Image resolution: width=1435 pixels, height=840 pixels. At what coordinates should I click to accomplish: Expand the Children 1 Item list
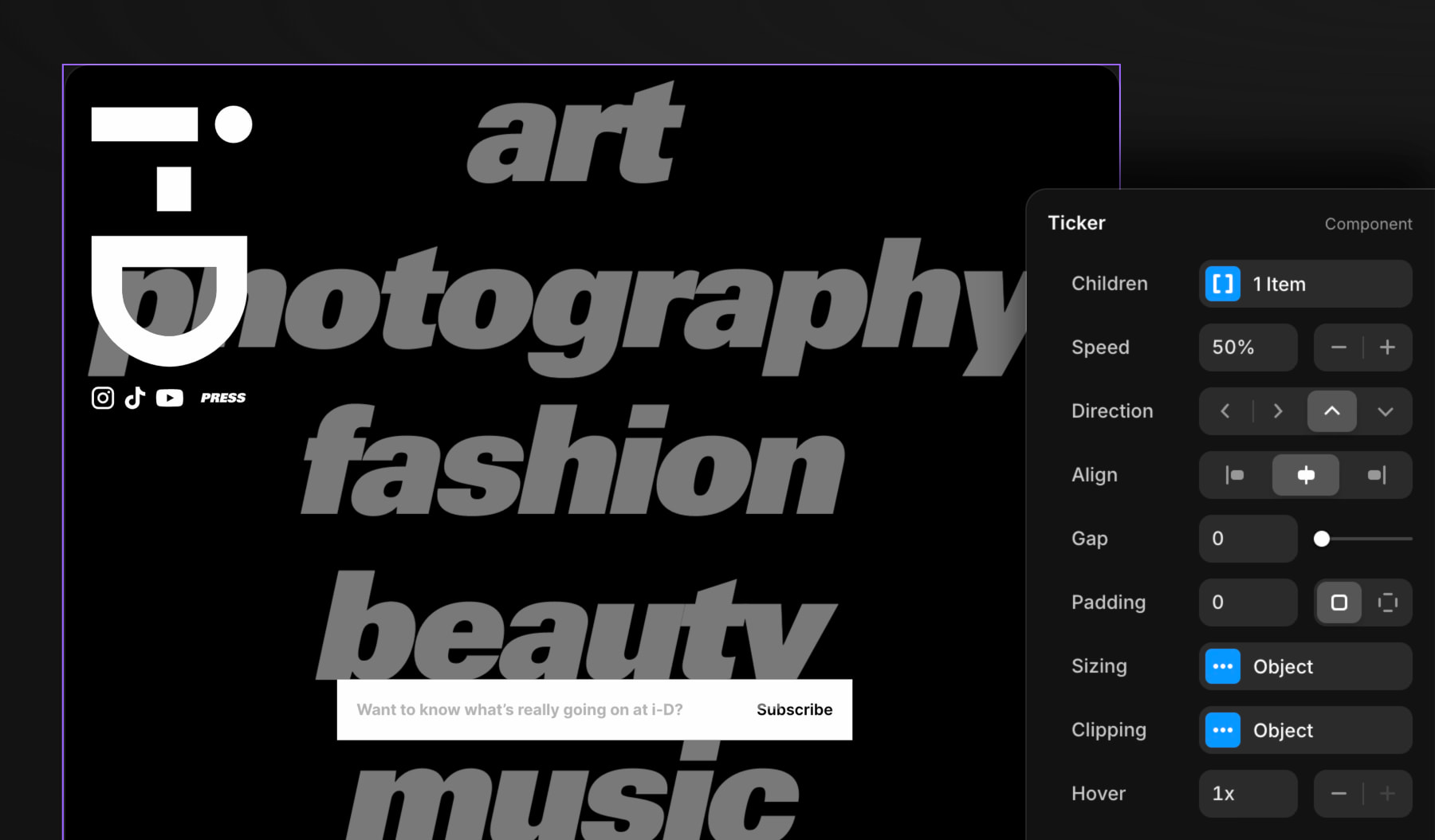click(x=1305, y=284)
